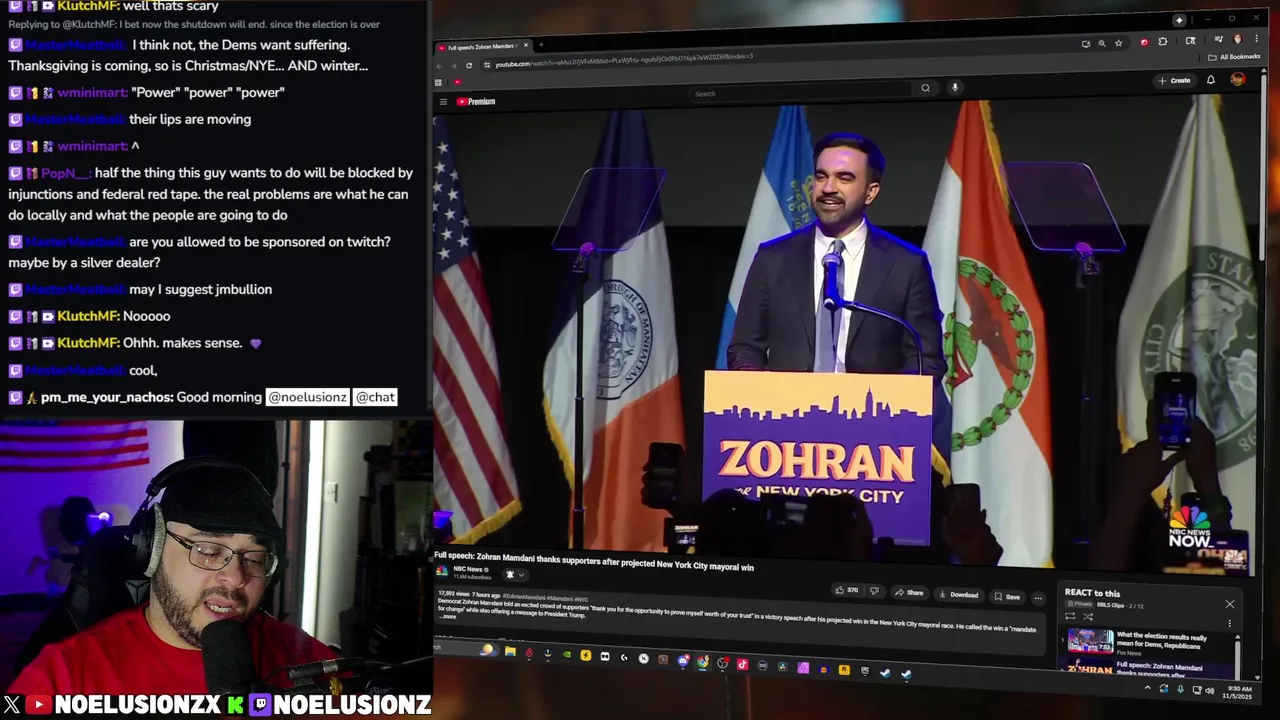Open the Chrome extensions puzzle icon

click(x=1163, y=41)
